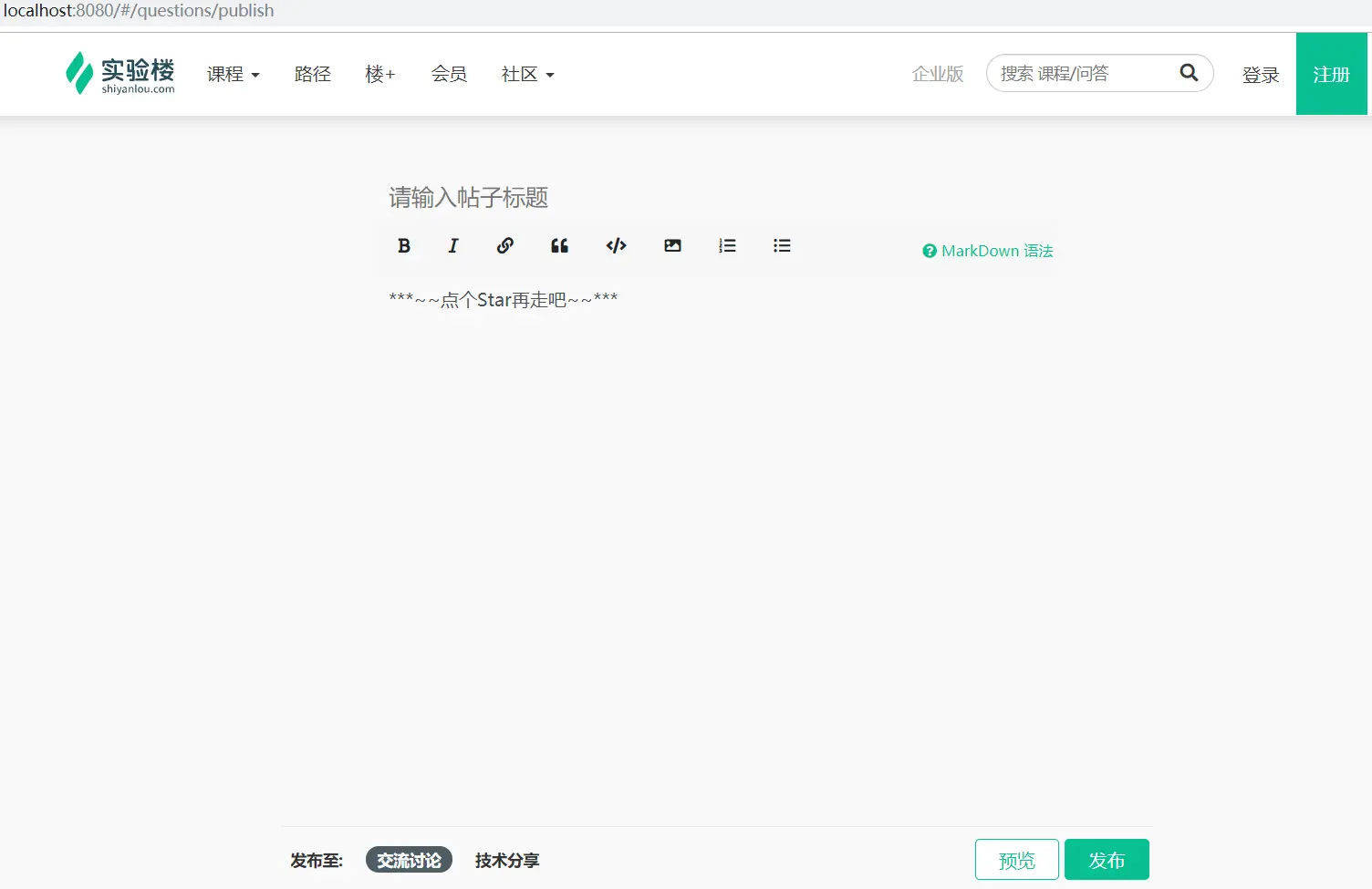
Task: Apply bold formatting in the editor
Action: tap(404, 245)
